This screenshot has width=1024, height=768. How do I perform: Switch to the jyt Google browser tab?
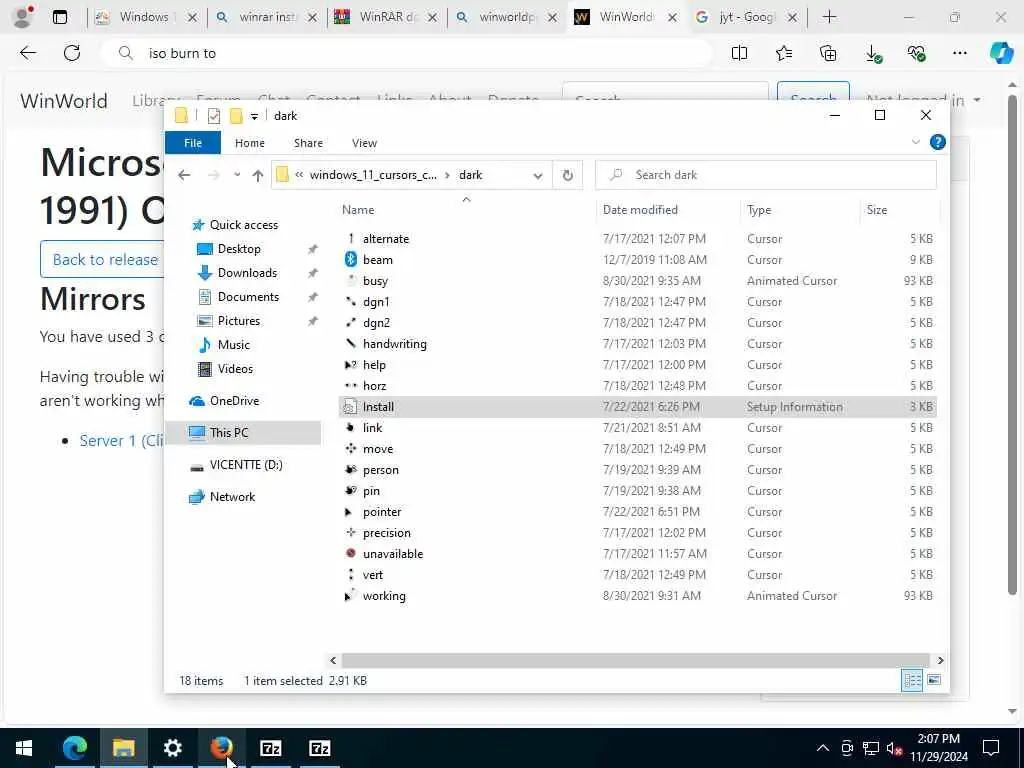coord(746,18)
